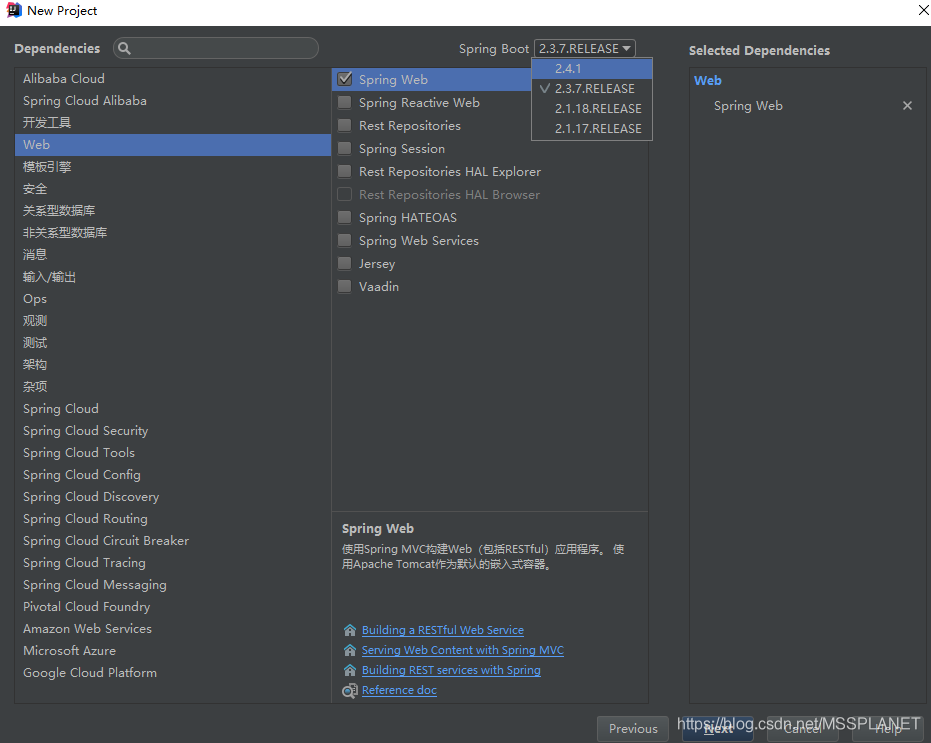This screenshot has width=931, height=743.
Task: Select the Spring Cloud Config category
Action: [173, 475]
